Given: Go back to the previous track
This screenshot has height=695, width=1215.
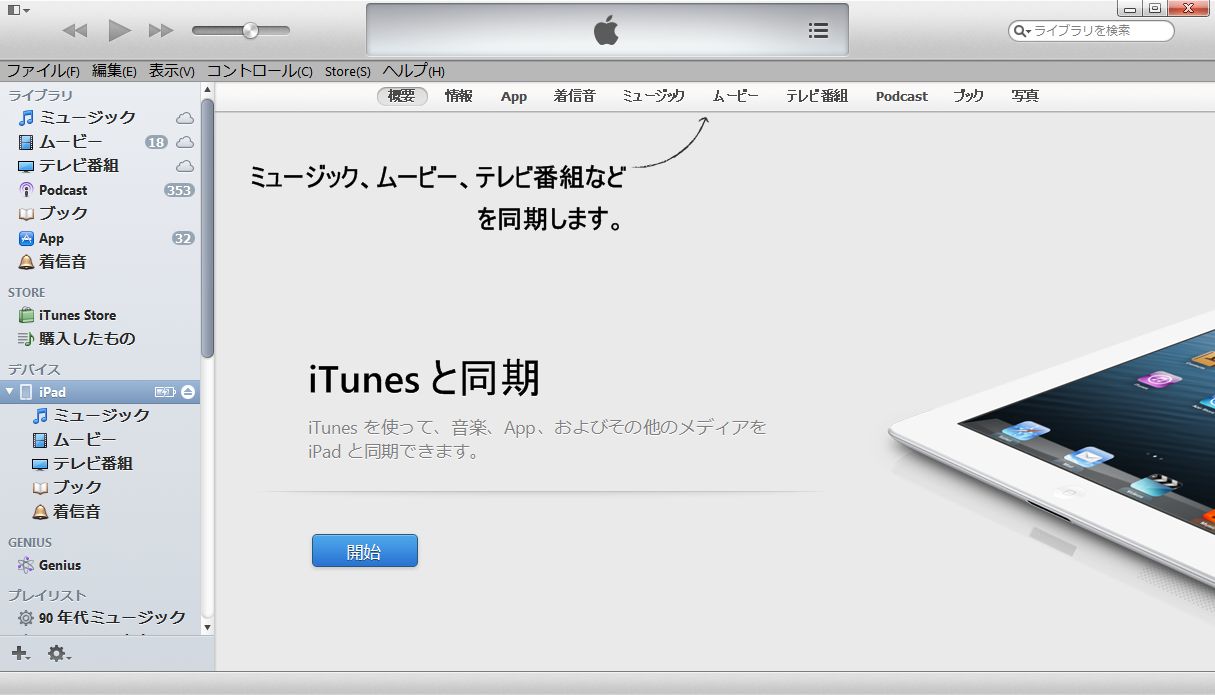Looking at the screenshot, I should click(x=75, y=30).
